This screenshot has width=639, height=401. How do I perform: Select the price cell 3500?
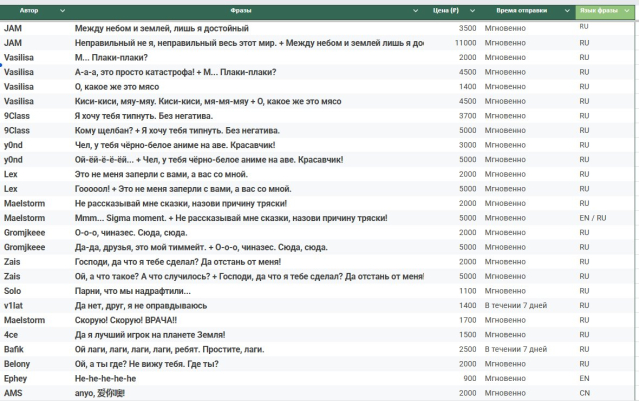[467, 28]
